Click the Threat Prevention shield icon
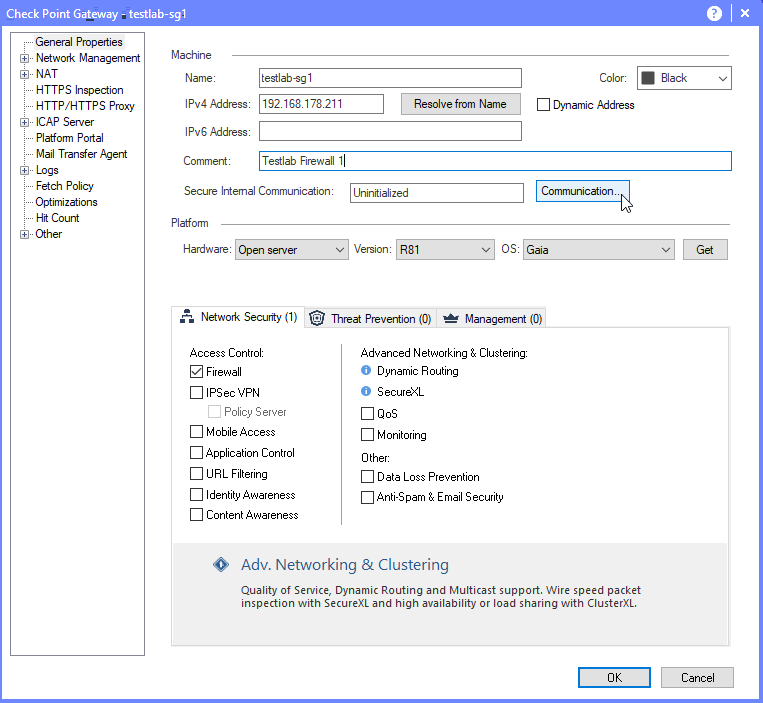The height and width of the screenshot is (703, 763). 317,318
